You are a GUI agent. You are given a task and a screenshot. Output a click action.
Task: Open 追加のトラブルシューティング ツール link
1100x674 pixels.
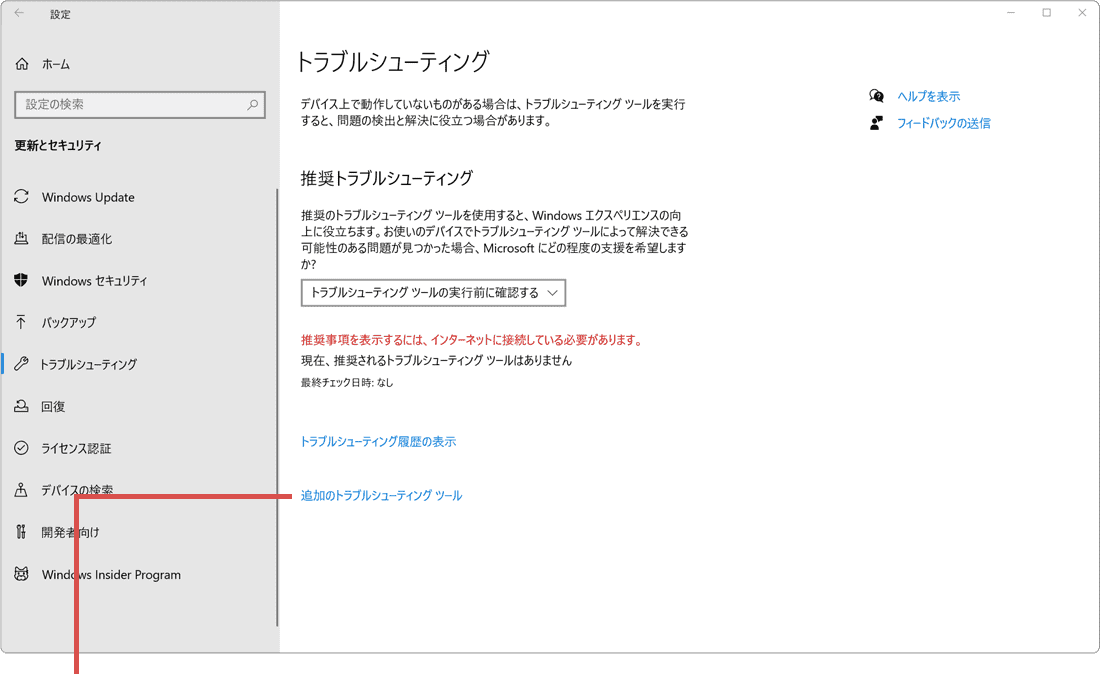[x=380, y=495]
